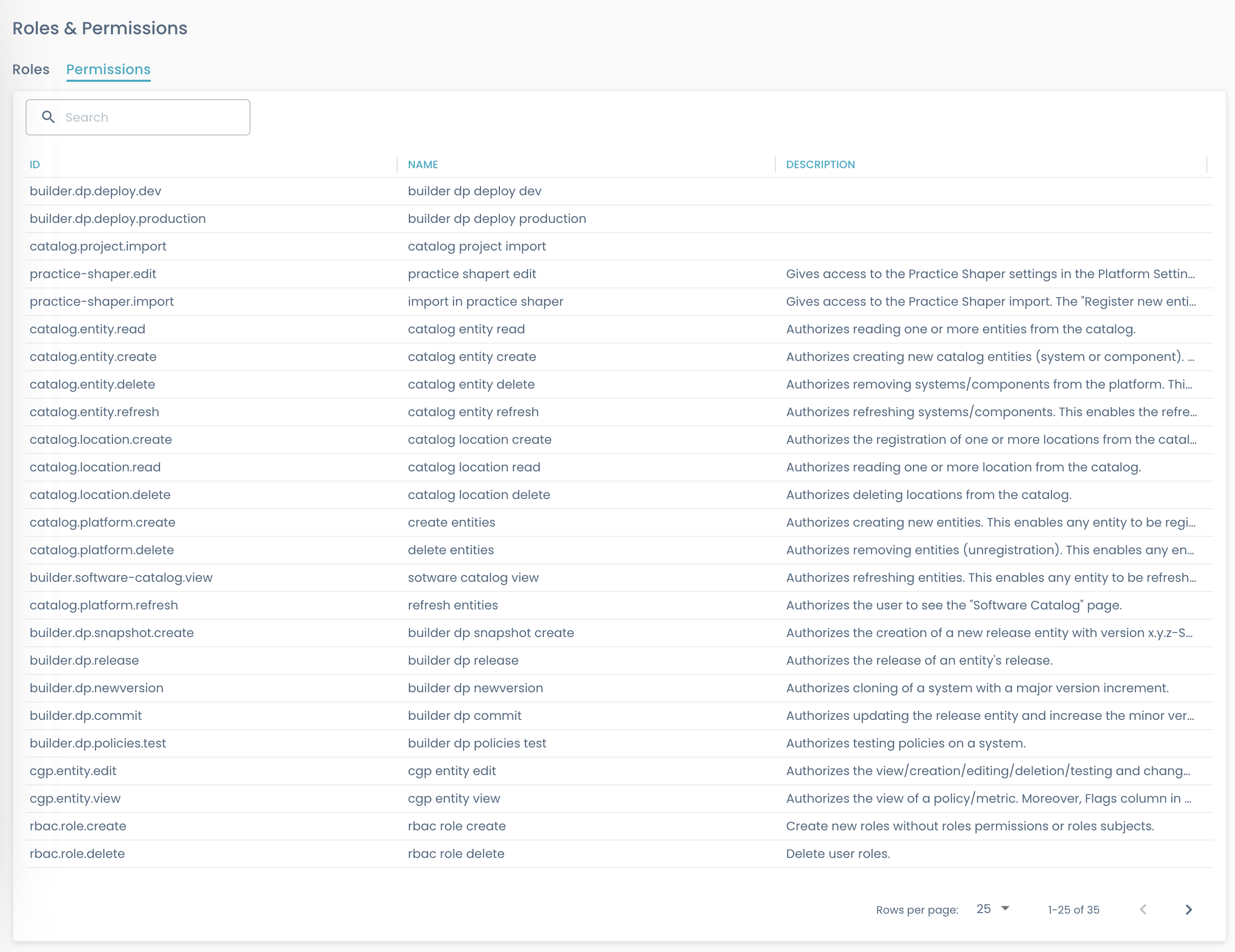Select the catalog.entity.read permission row
The height and width of the screenshot is (952, 1235).
(87, 329)
